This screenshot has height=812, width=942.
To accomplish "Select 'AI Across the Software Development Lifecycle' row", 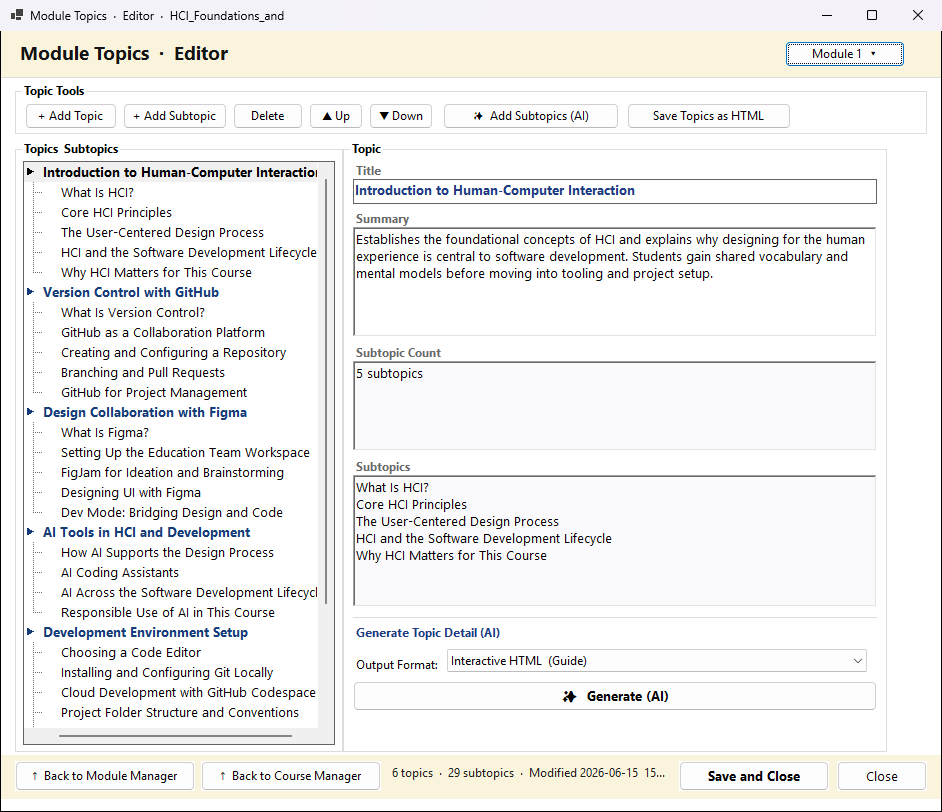I will click(x=189, y=593).
